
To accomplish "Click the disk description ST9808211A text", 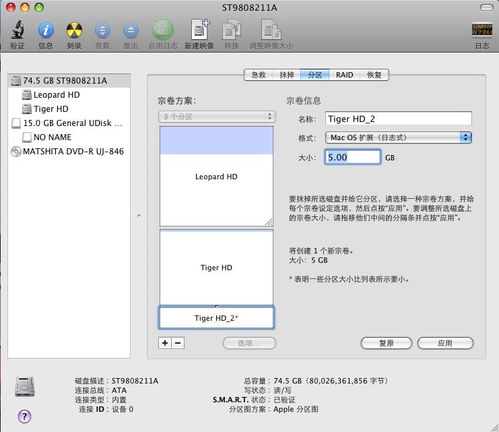I will tap(135, 381).
